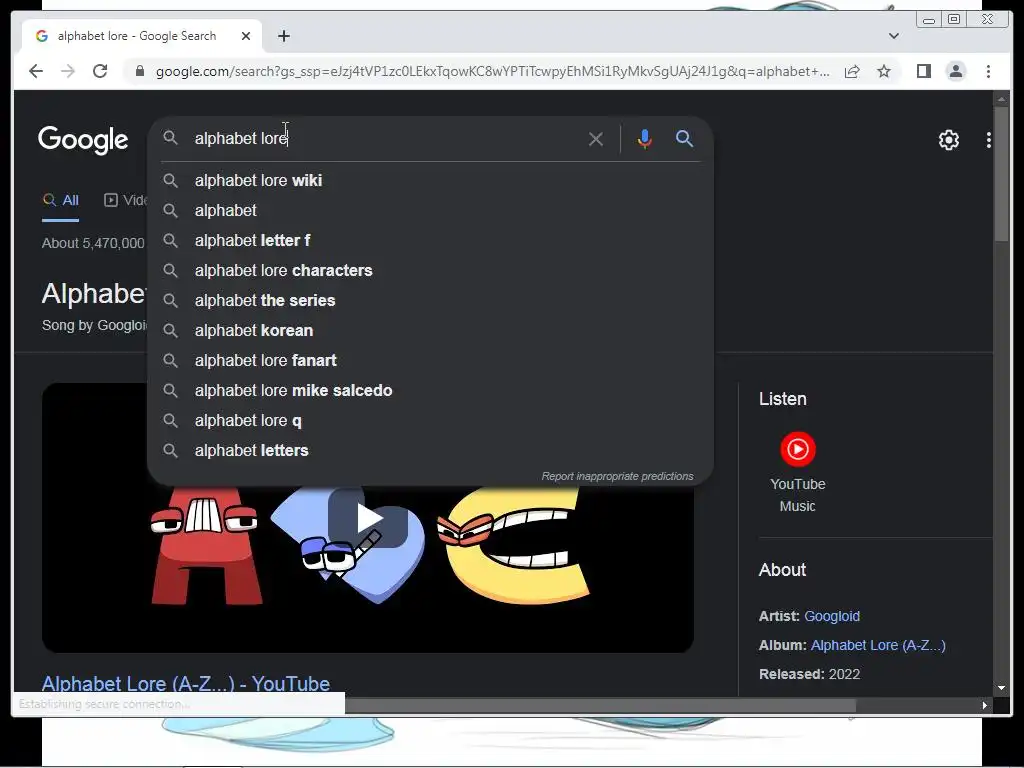The height and width of the screenshot is (768, 1024).
Task: Open Google quick settings gear
Action: (x=949, y=140)
